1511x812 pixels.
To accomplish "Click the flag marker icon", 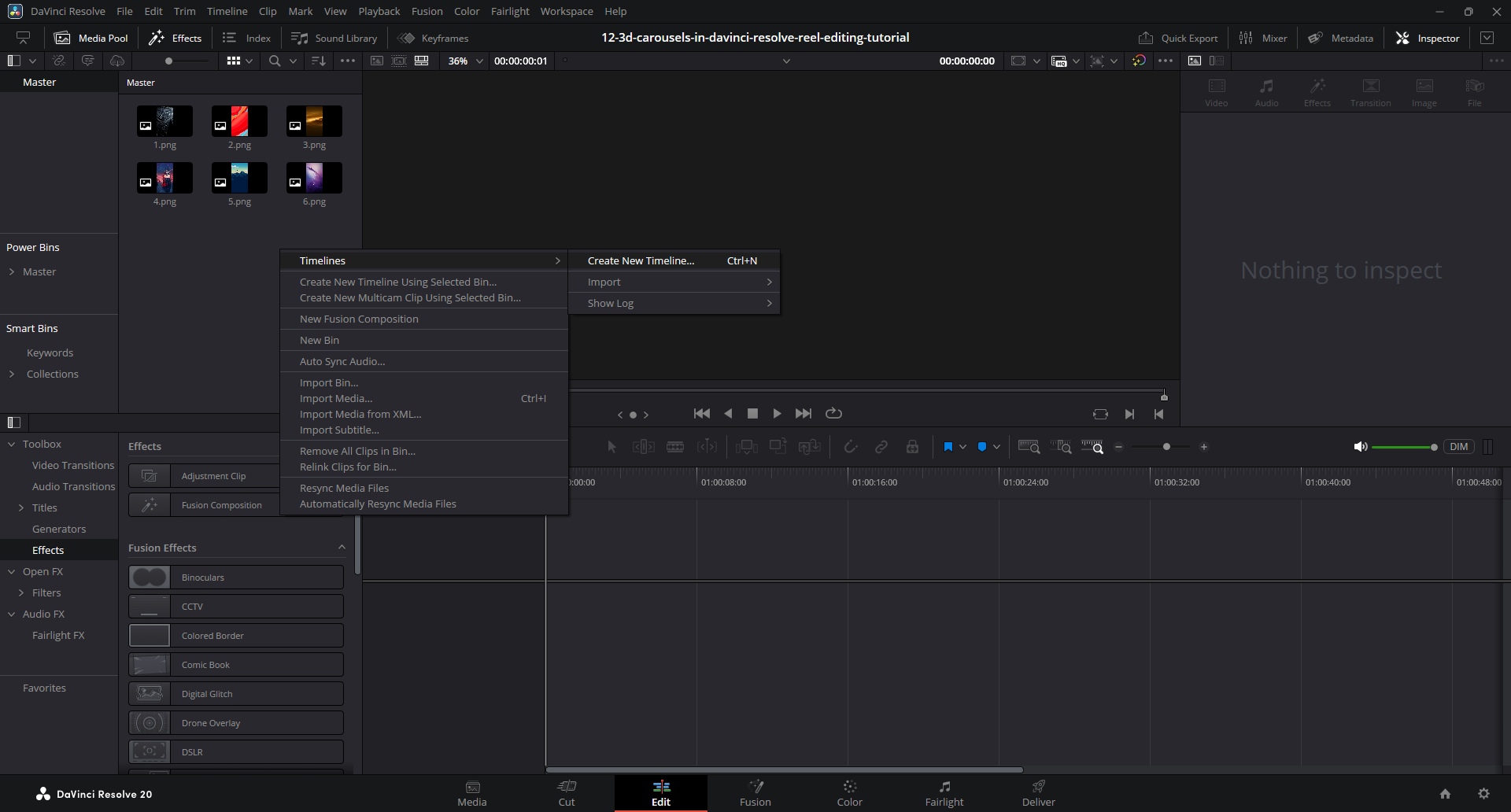I will [x=948, y=447].
